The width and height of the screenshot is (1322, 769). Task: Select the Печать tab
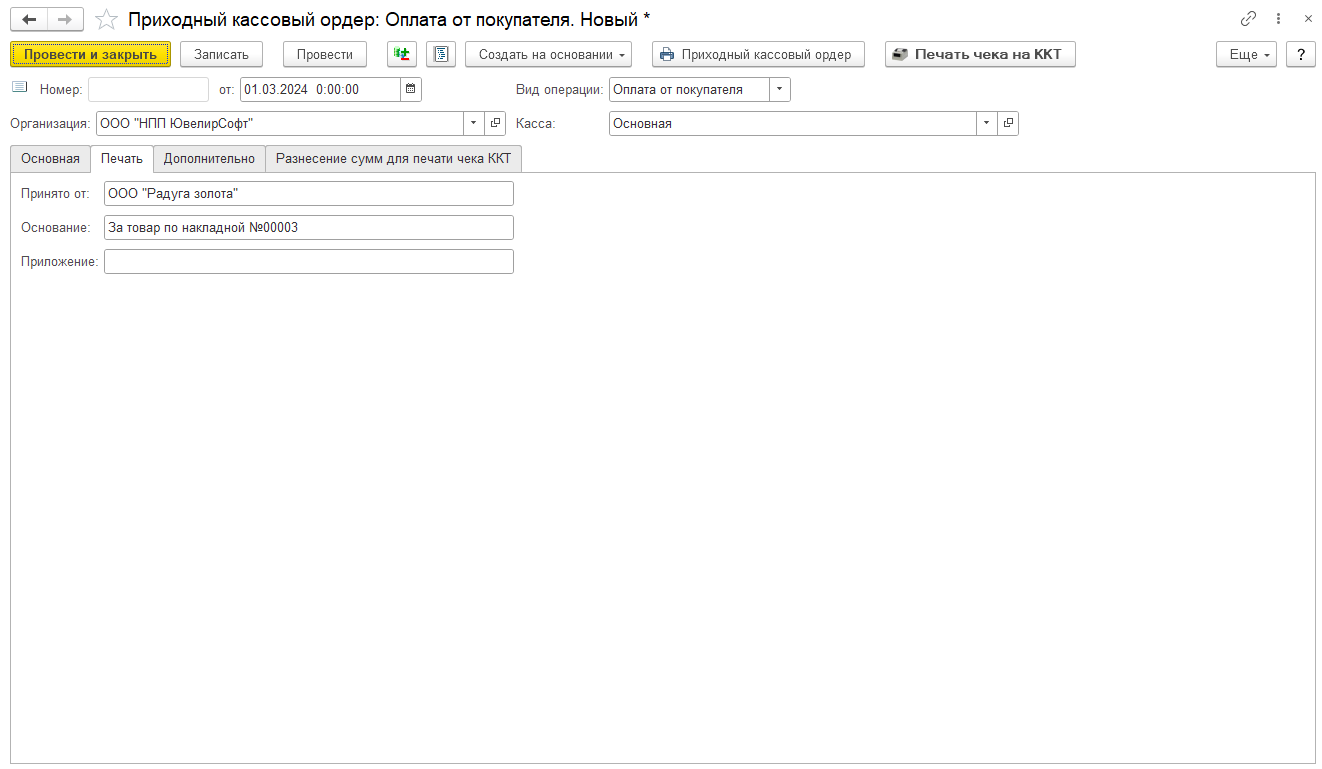pyautogui.click(x=122, y=159)
